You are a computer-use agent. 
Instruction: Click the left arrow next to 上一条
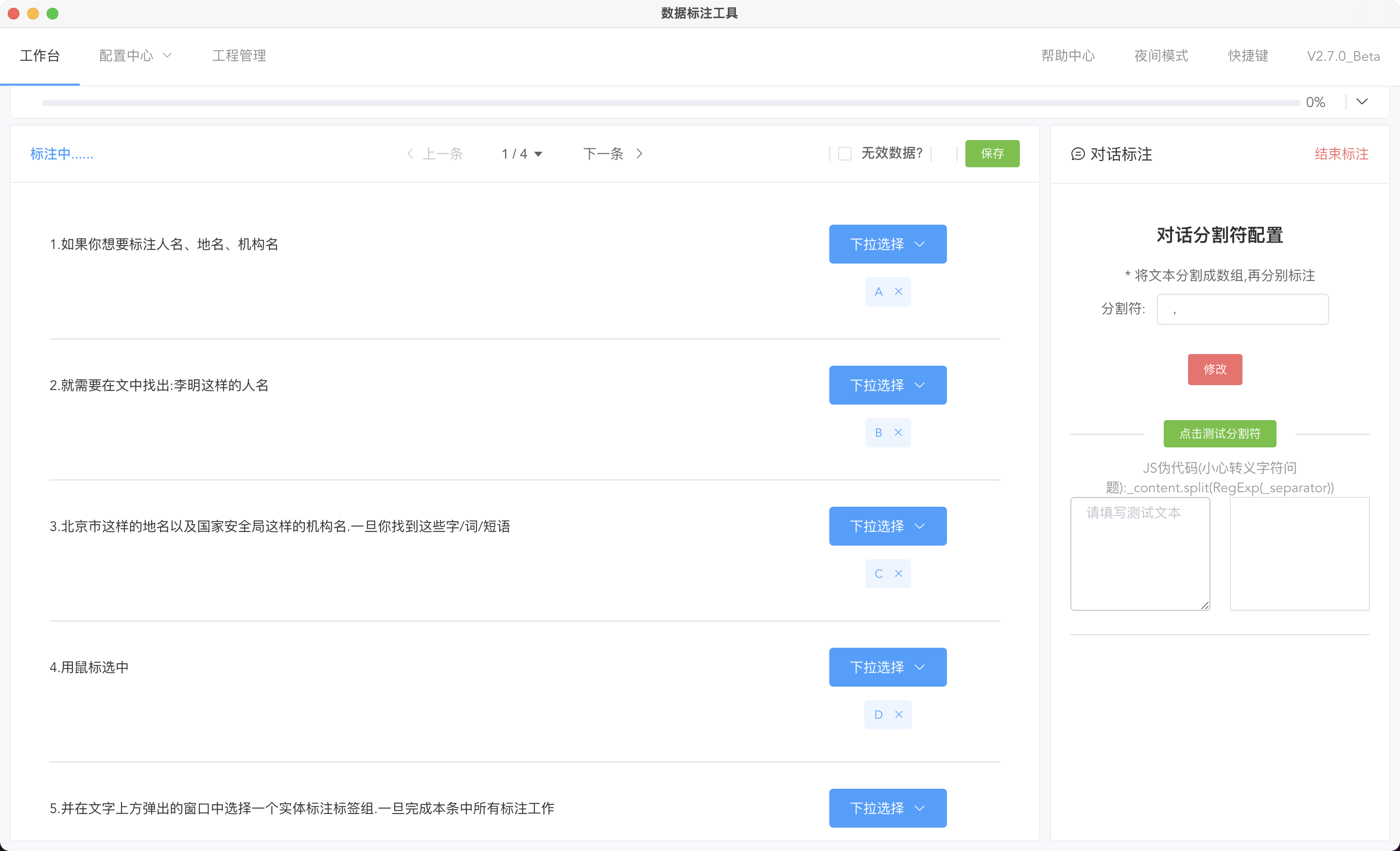[410, 154]
